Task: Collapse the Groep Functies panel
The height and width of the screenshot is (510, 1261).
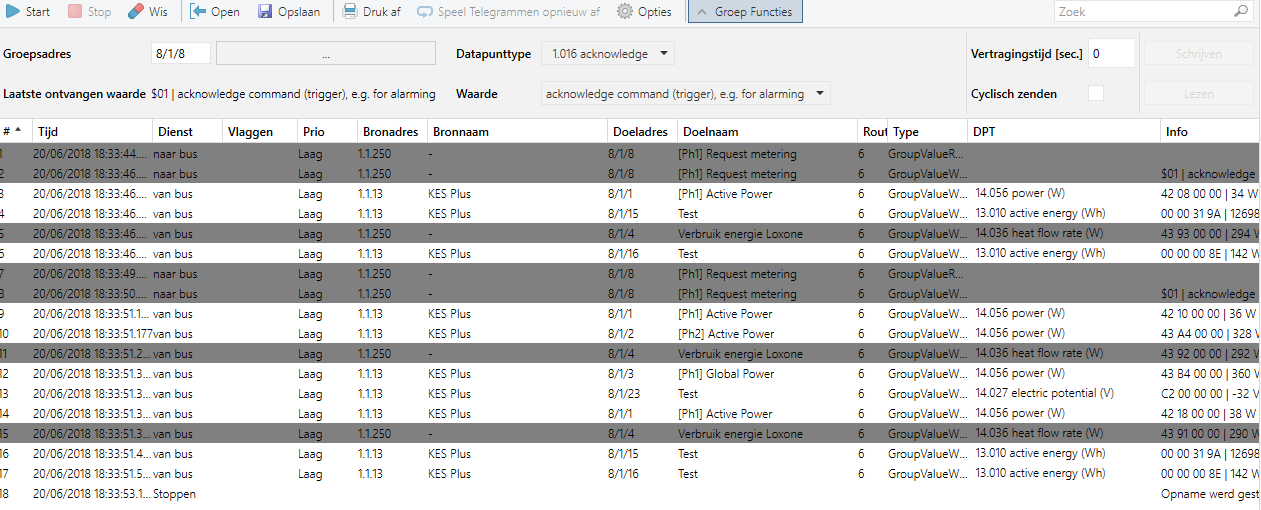Action: 745,12
